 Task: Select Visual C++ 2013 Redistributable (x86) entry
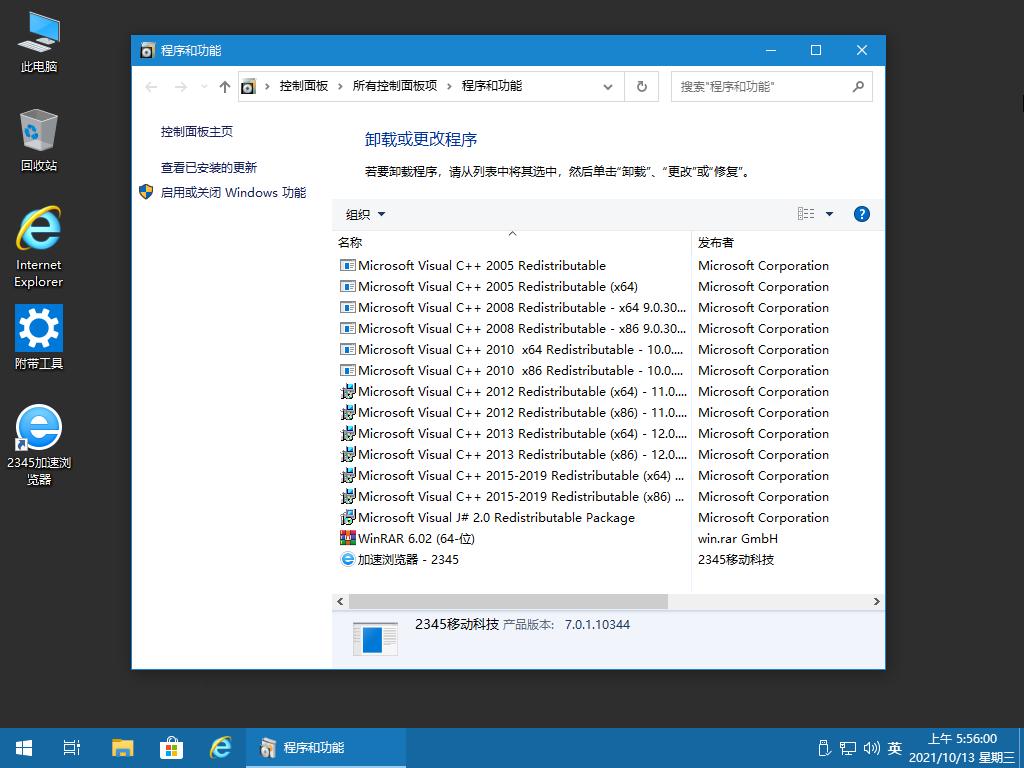coord(513,455)
